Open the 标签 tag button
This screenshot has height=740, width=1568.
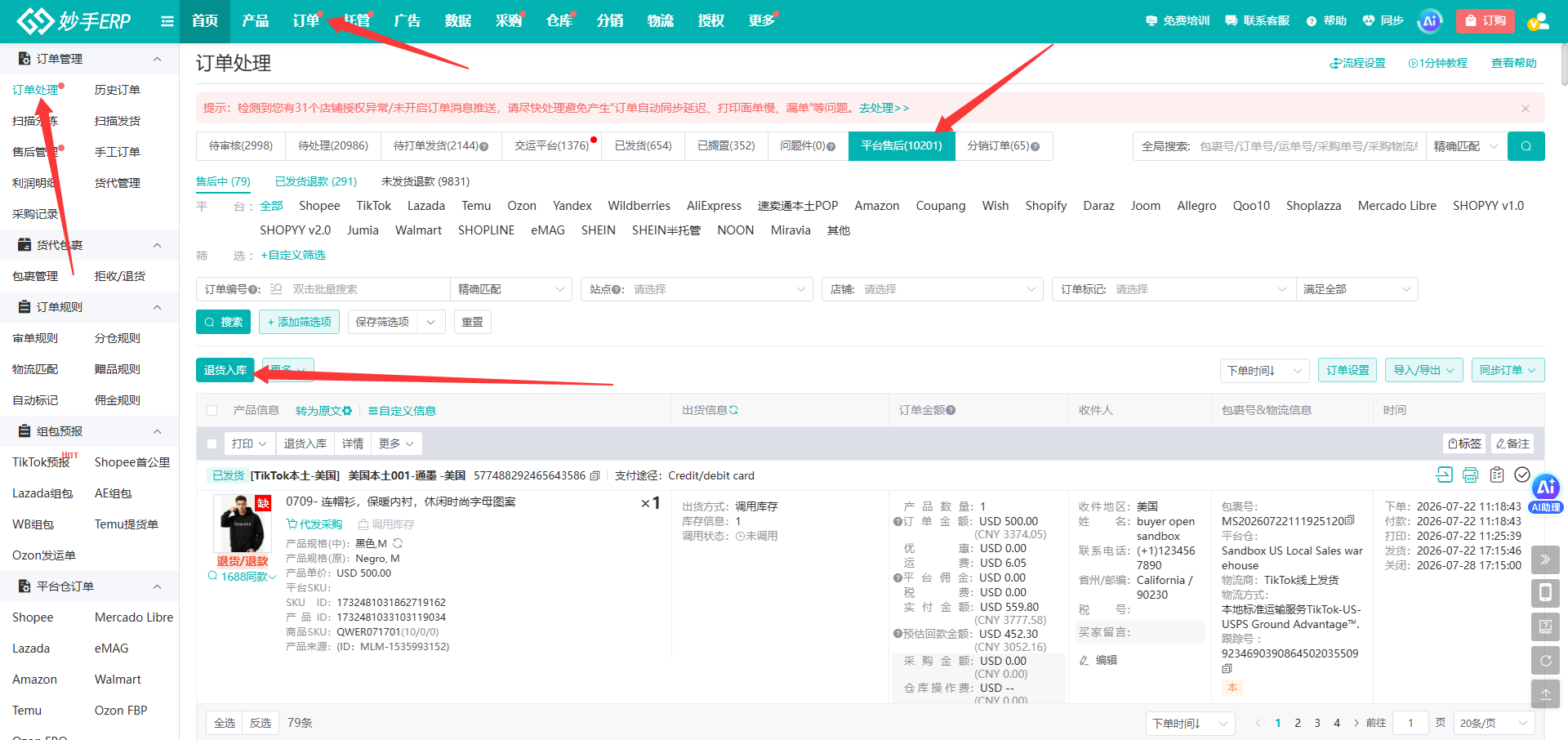click(x=1464, y=444)
